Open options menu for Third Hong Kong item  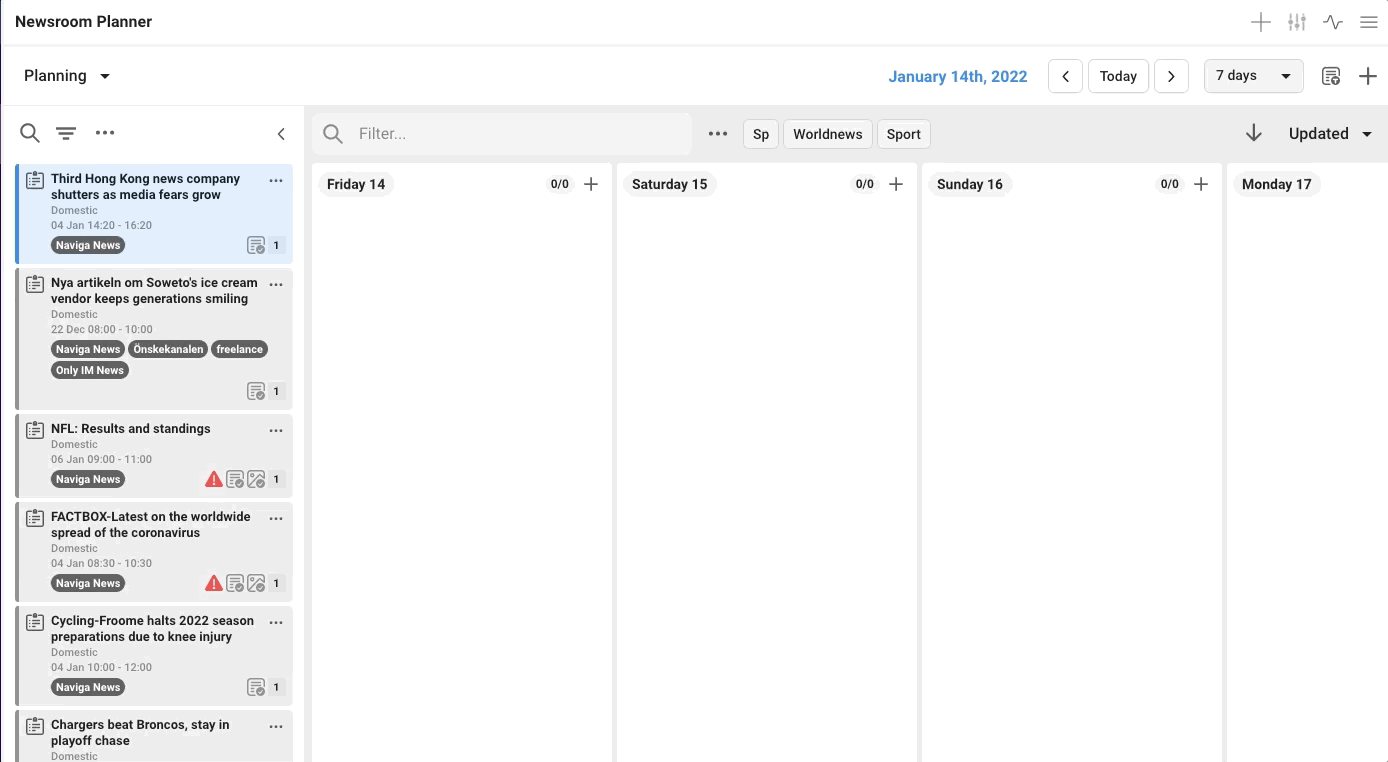click(x=276, y=181)
